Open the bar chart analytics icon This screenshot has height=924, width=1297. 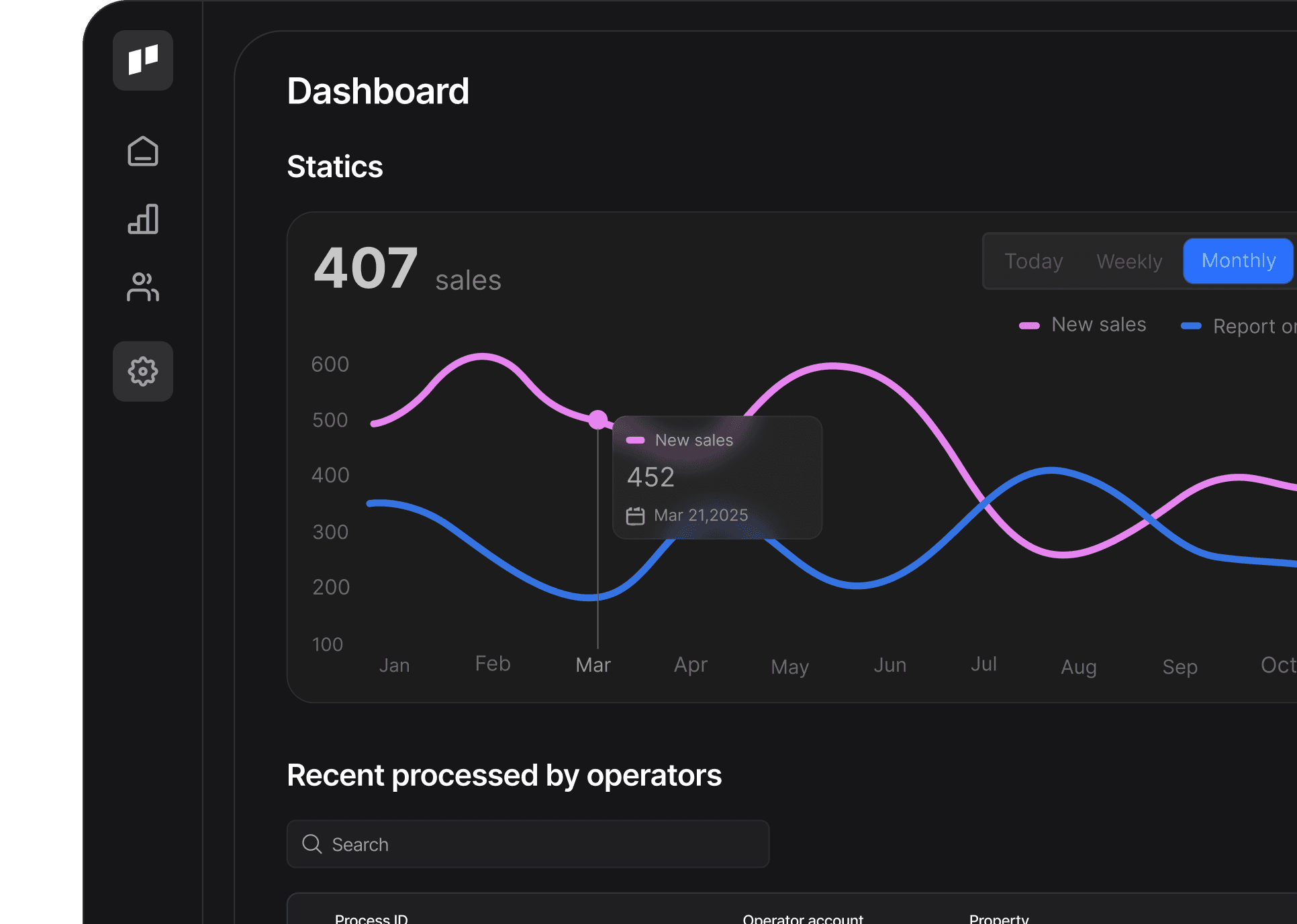142,219
